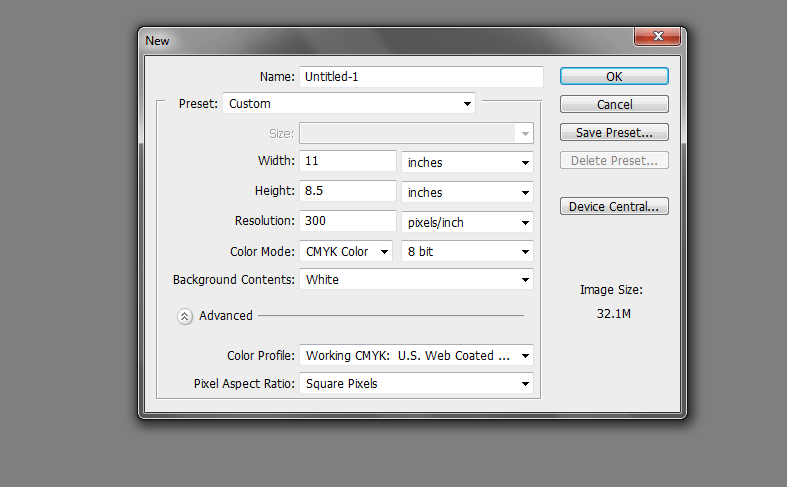Click the Save Preset button
The width and height of the screenshot is (787, 487).
[x=614, y=132]
